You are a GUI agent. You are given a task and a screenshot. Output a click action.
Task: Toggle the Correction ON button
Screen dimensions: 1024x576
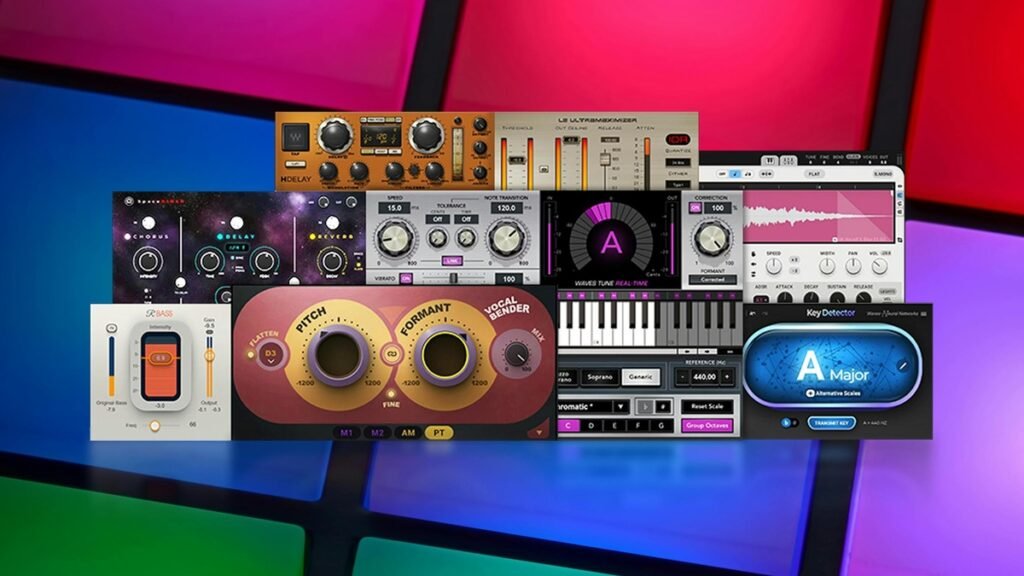click(697, 208)
